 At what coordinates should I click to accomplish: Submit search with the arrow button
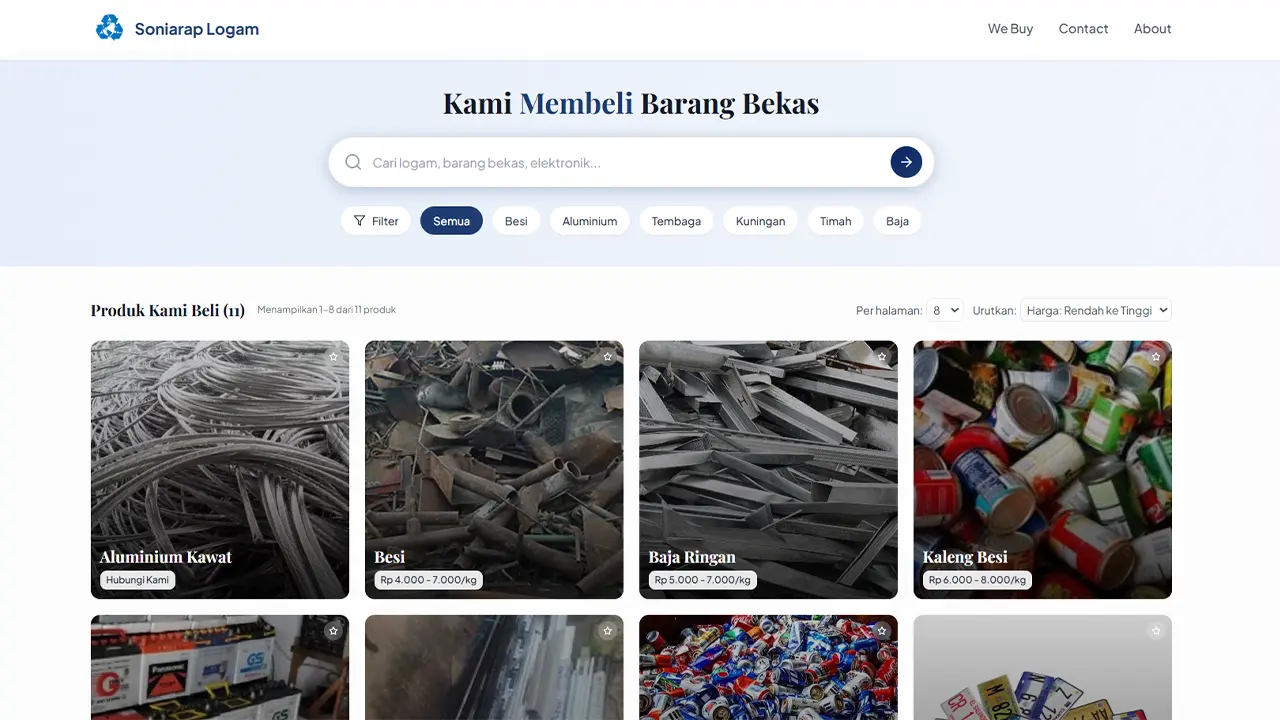[906, 162]
